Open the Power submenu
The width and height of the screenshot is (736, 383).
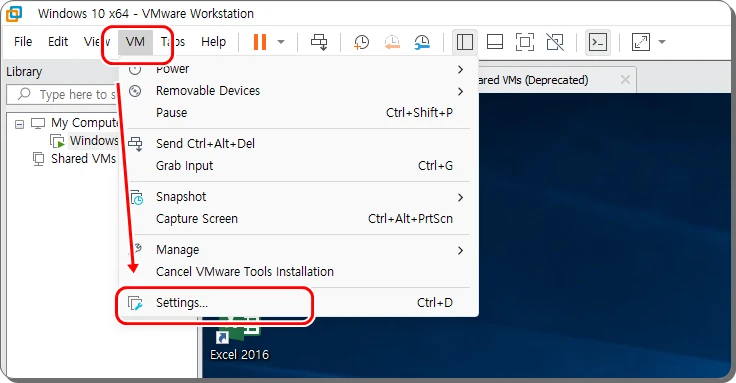click(299, 69)
